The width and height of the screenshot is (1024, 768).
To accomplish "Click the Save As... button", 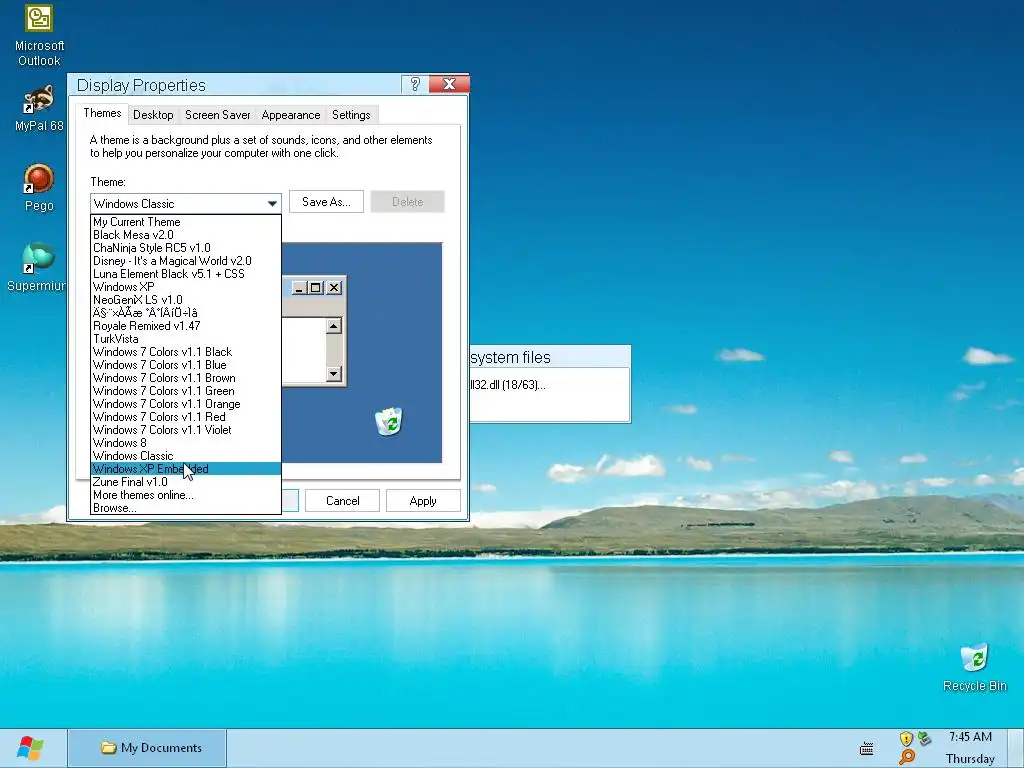I will click(x=326, y=202).
